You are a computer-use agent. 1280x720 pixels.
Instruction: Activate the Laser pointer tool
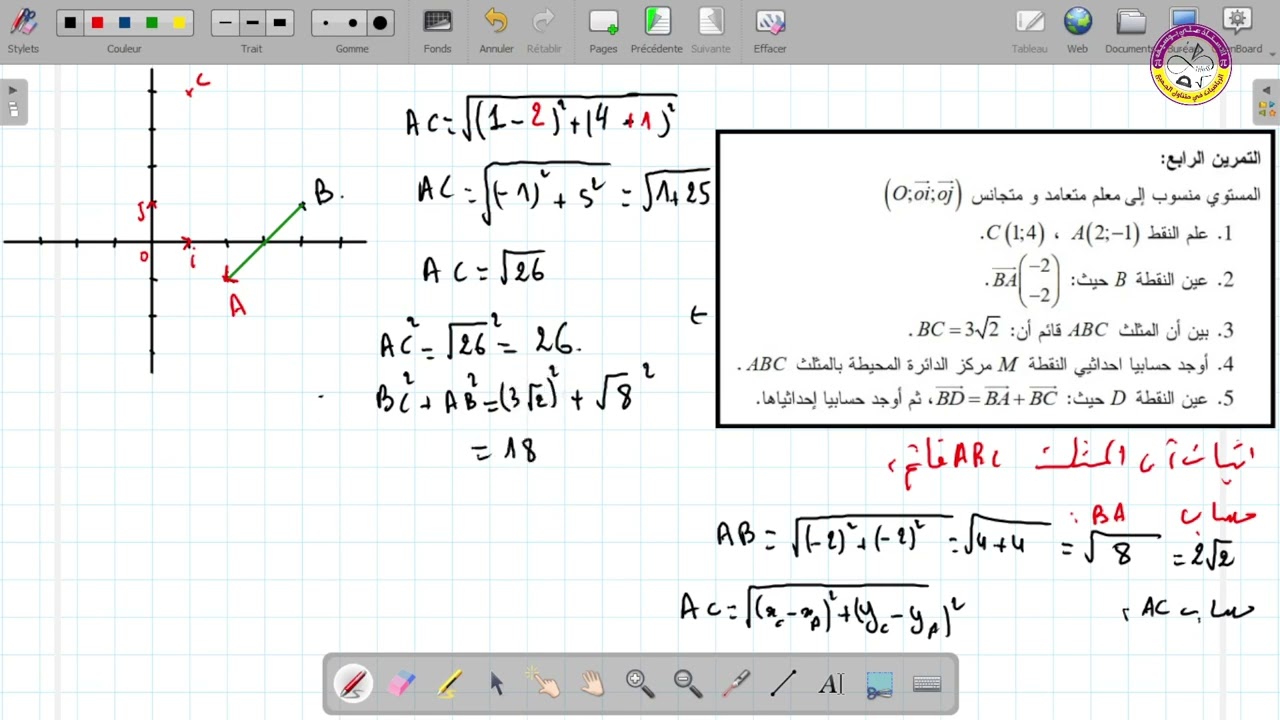tap(736, 684)
